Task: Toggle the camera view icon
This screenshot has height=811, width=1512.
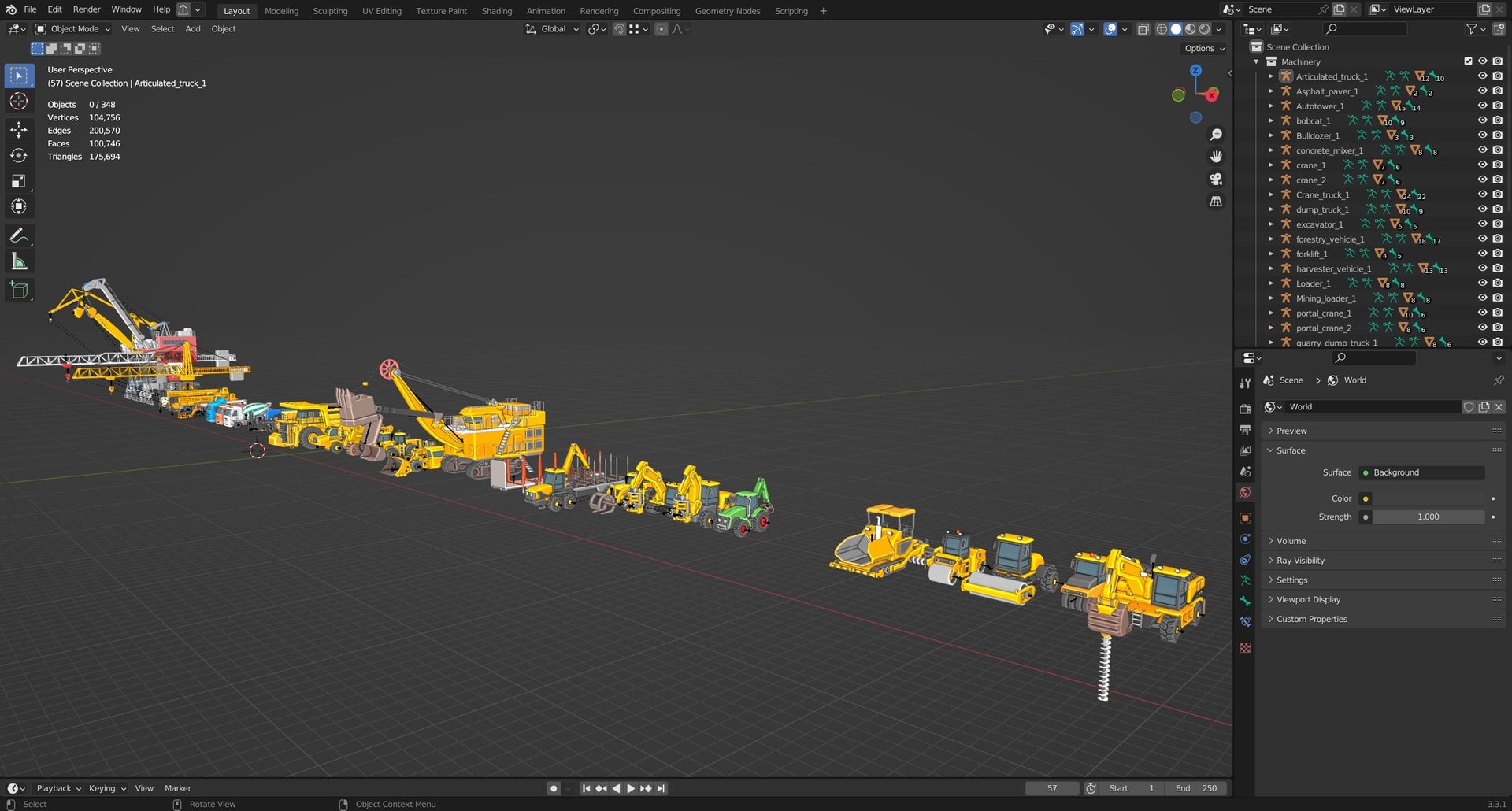Action: coord(1216,180)
